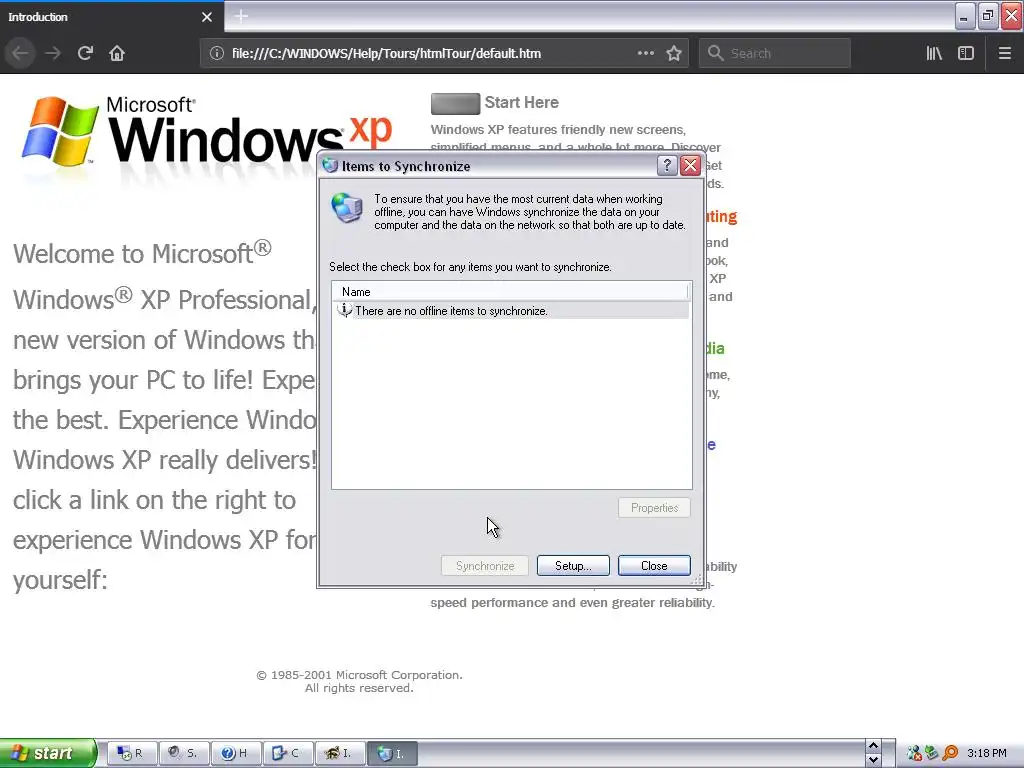Click the Start Here link
Image resolution: width=1024 pixels, height=768 pixels.
(x=521, y=103)
